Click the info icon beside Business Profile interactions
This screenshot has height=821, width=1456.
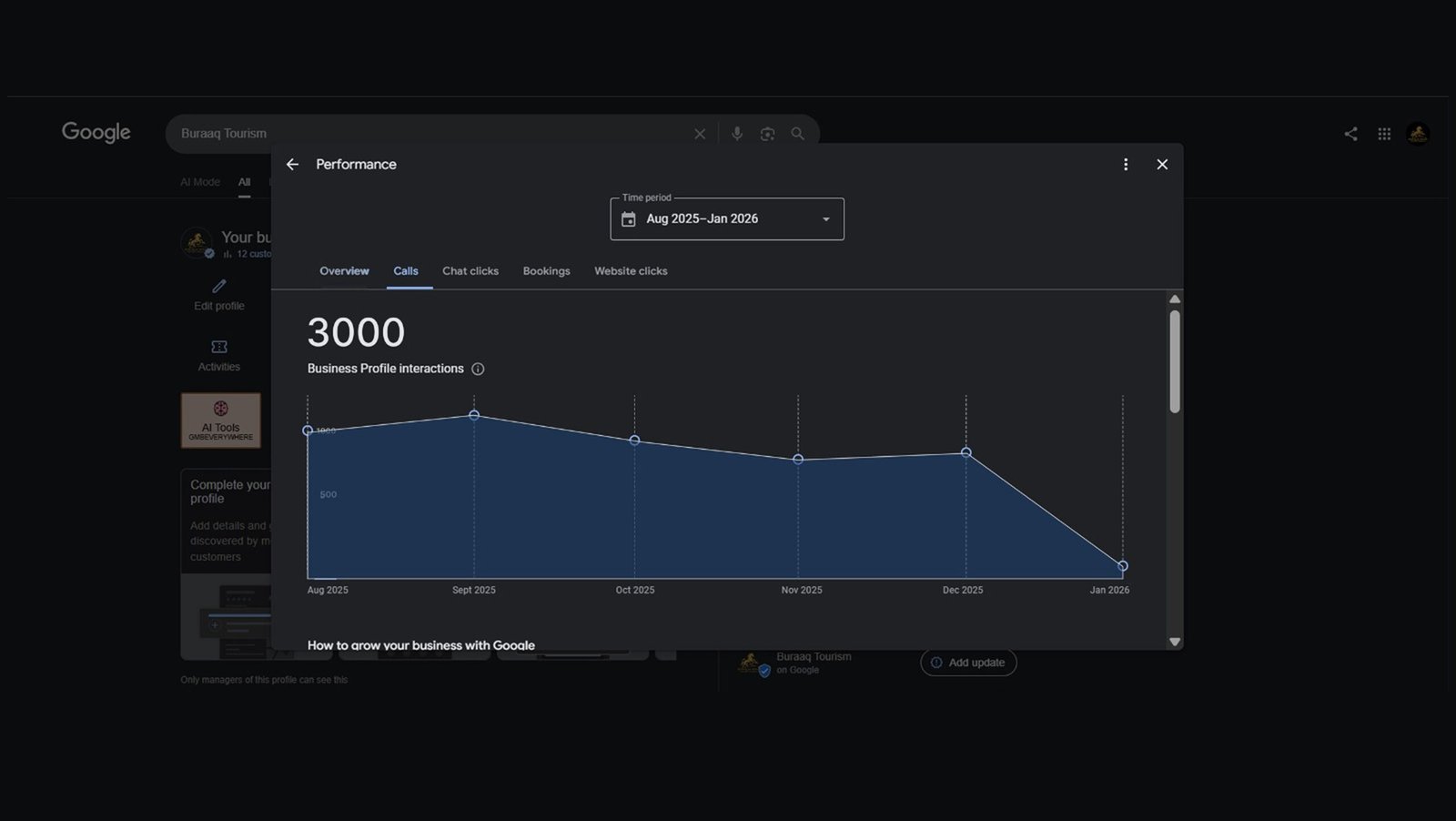[x=478, y=369]
